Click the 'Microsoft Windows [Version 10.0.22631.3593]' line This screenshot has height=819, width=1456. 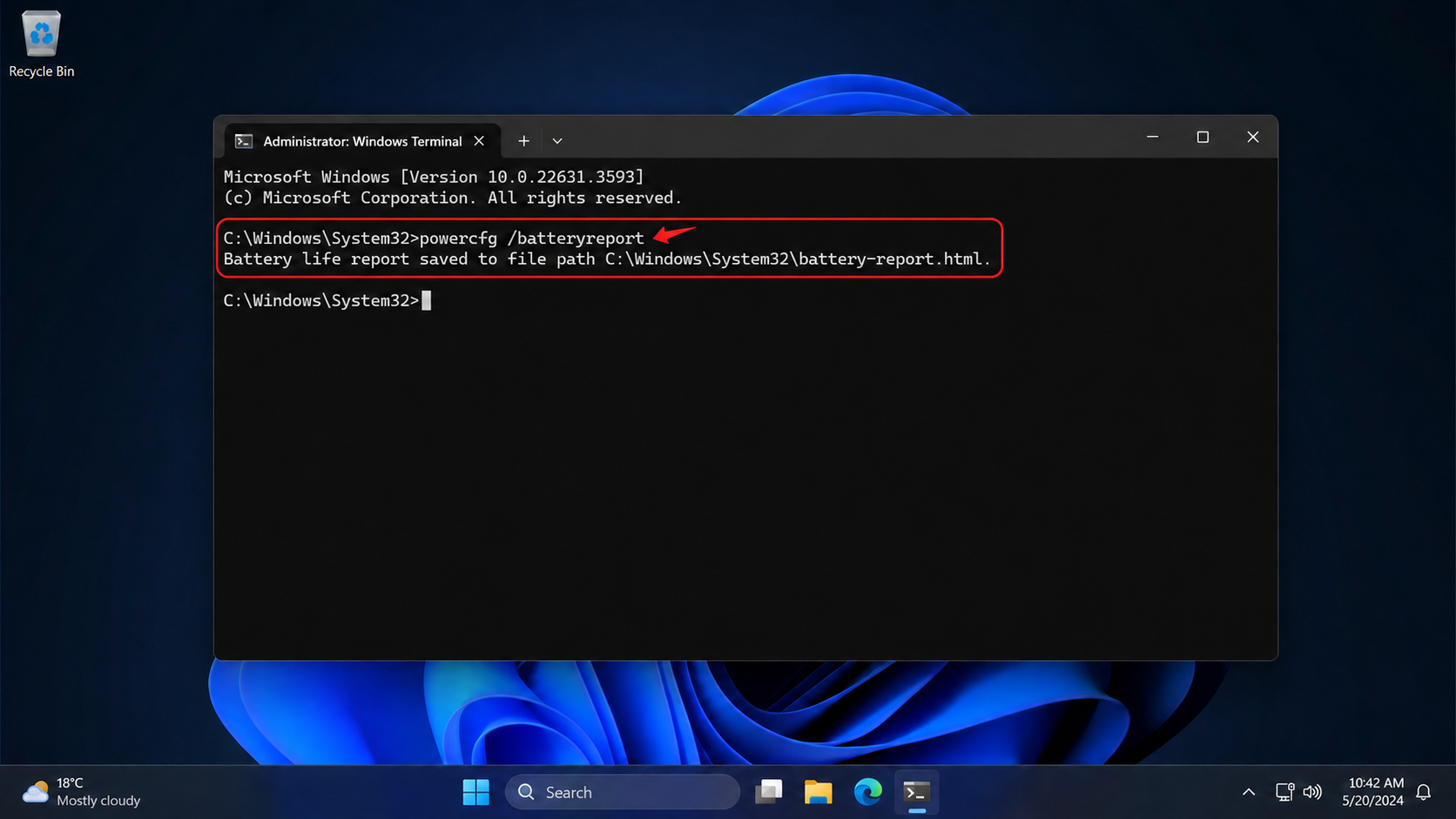[x=434, y=177]
